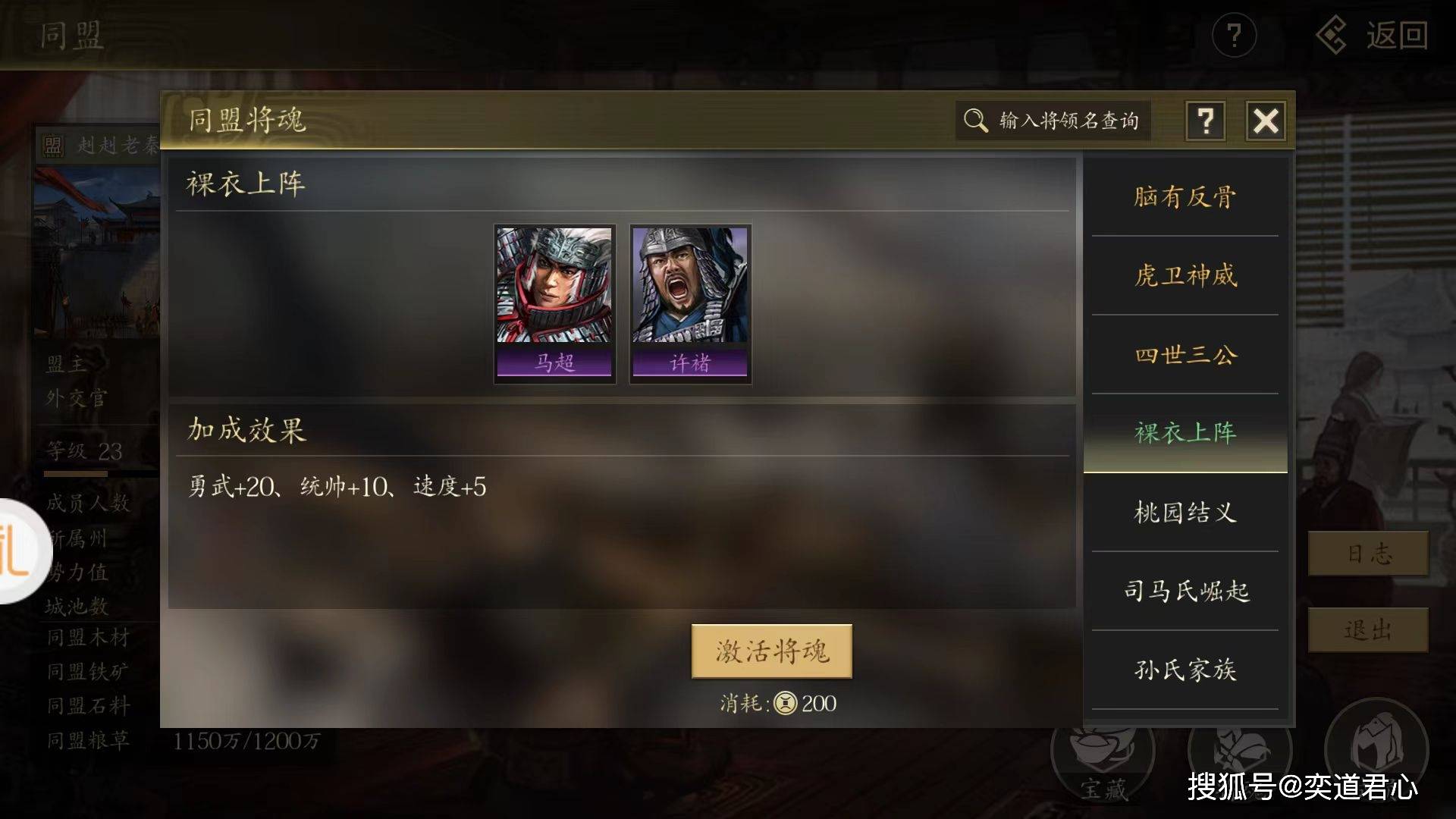Click the 退出 exit button

[x=1368, y=629]
